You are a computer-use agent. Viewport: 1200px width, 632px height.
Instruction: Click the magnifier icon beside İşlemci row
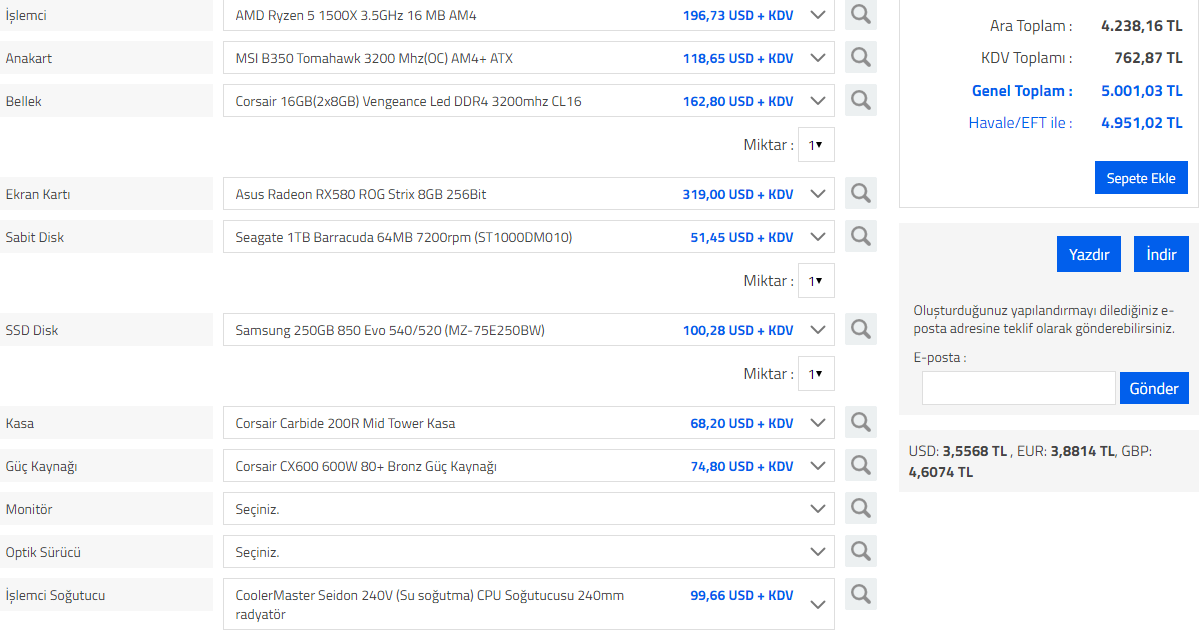(x=860, y=15)
